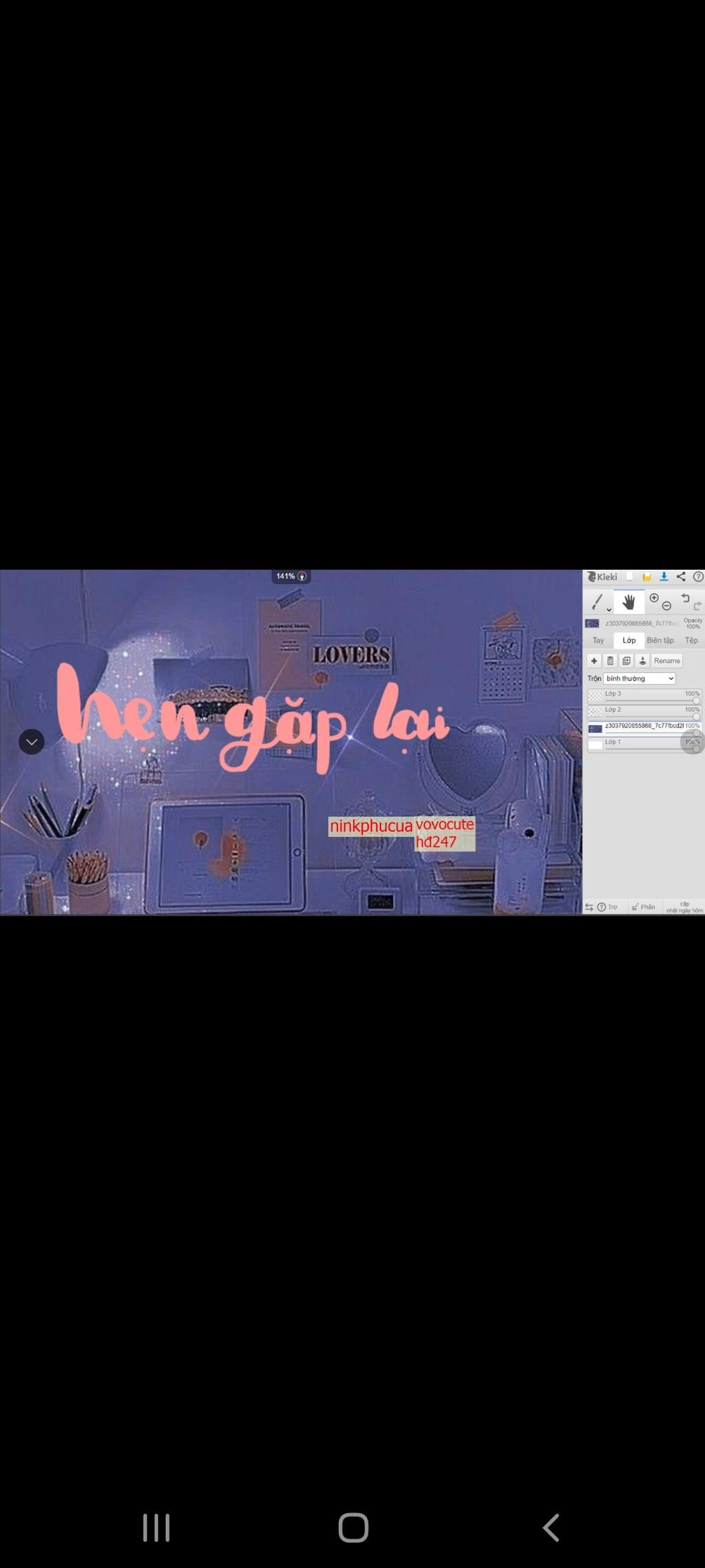Select the z3037920855868 image layer
This screenshot has height=1568, width=705.
tap(644, 728)
